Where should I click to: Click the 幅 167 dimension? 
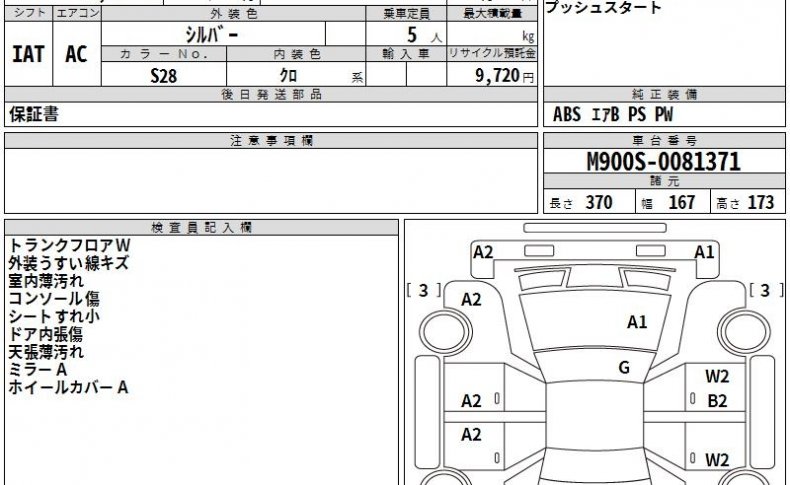point(668,202)
